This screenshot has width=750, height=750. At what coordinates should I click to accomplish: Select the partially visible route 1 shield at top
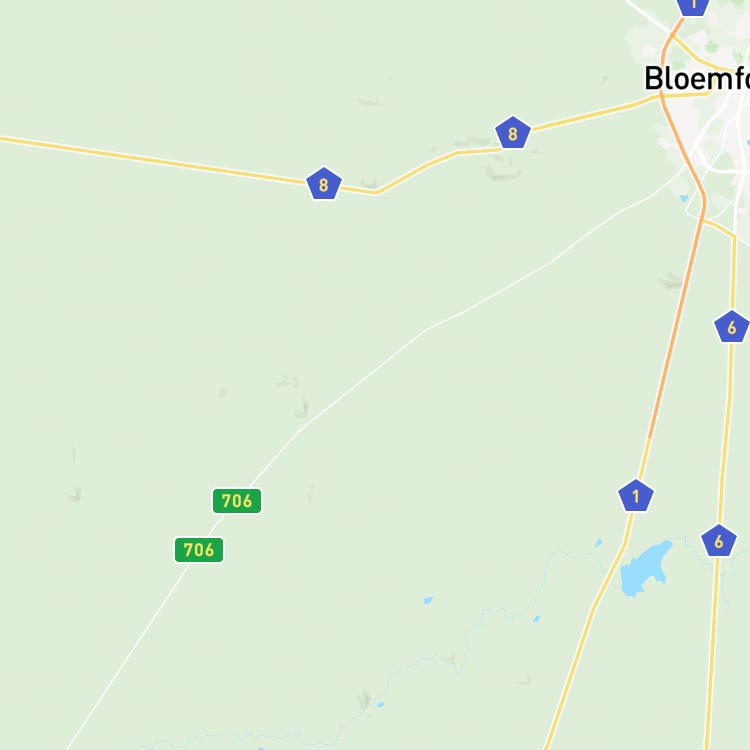(693, 7)
